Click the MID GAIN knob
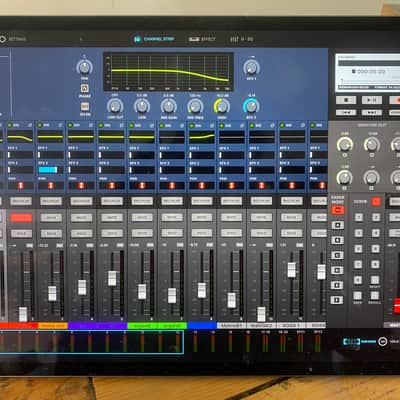 pos(168,107)
